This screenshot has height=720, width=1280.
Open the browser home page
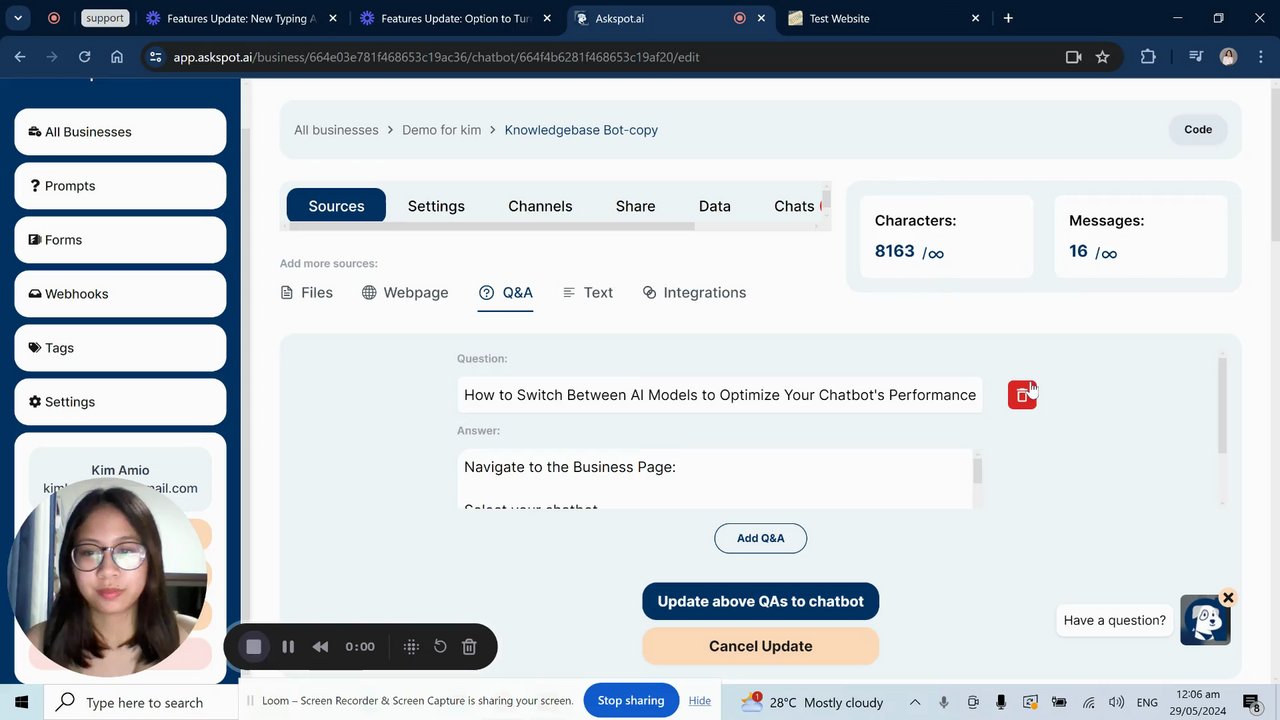(x=117, y=57)
